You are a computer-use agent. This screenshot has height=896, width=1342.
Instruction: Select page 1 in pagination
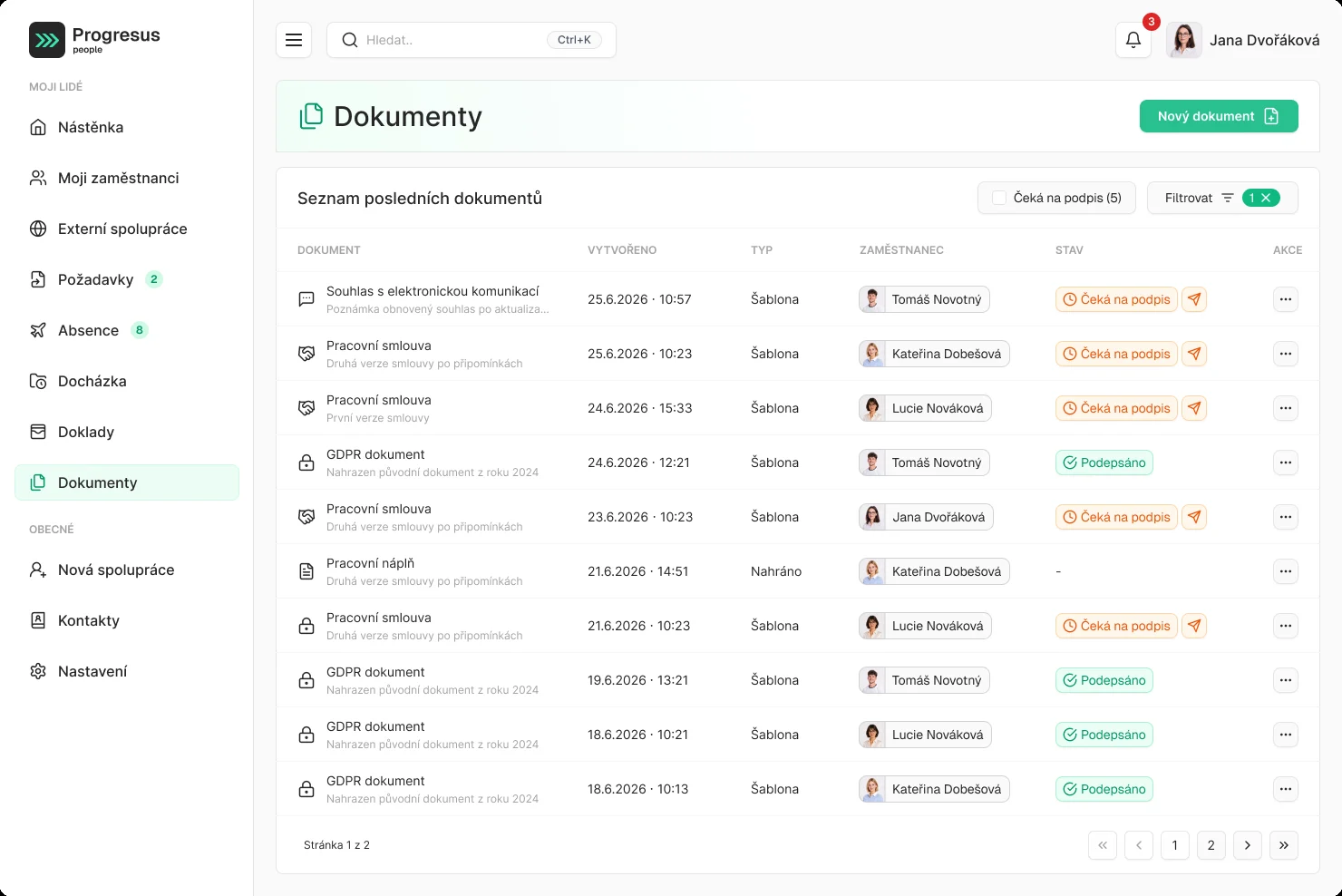[x=1175, y=845]
